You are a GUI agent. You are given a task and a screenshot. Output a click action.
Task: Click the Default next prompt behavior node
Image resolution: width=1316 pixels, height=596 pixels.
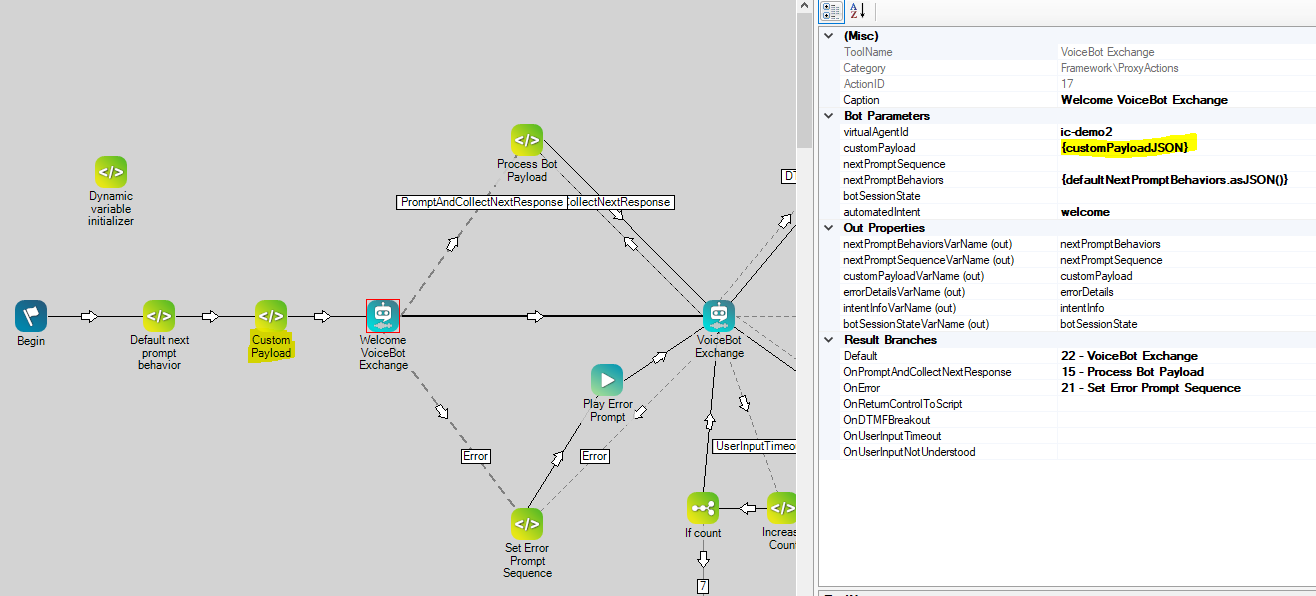(159, 316)
